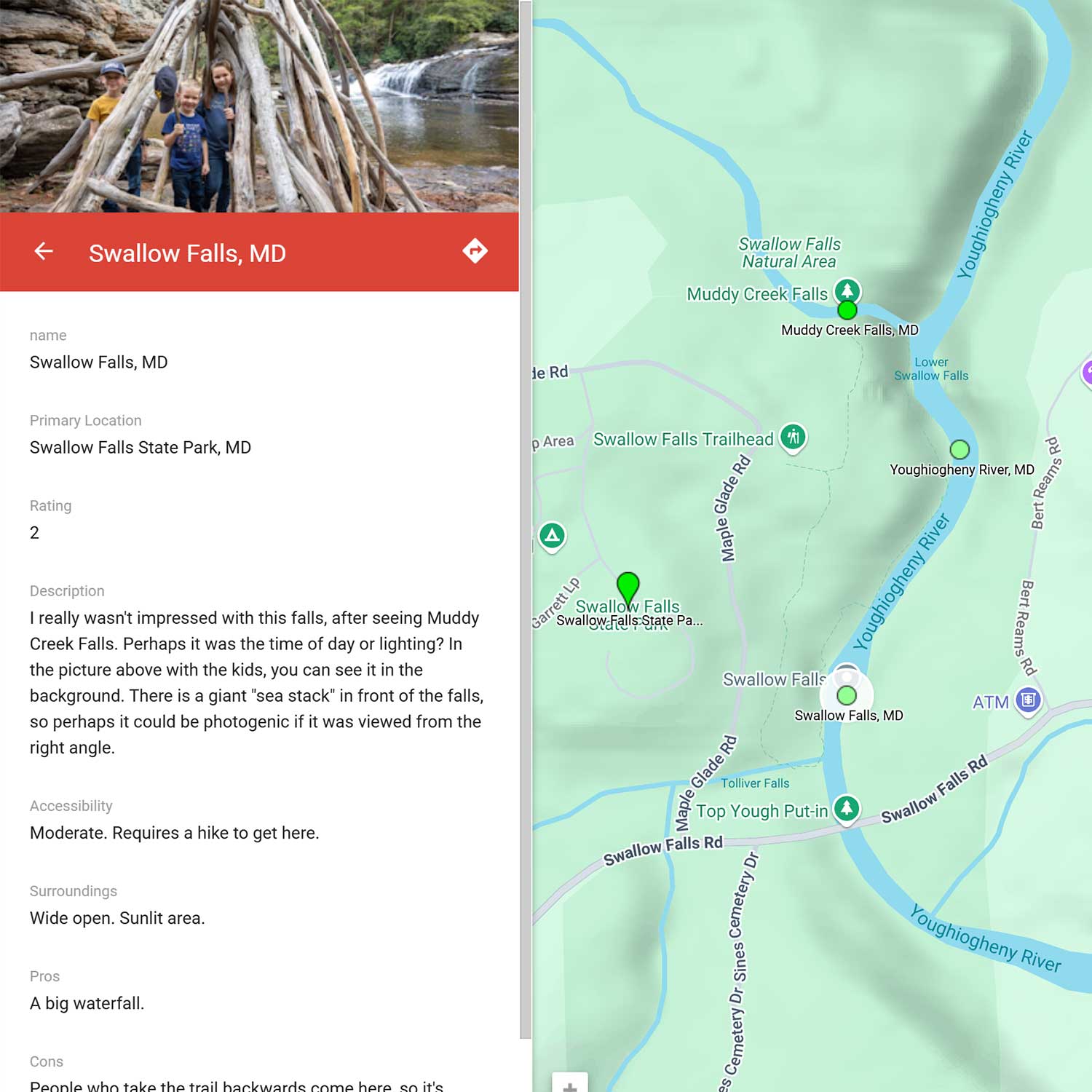Click the Tolliver Falls map label
Viewport: 1092px width, 1092px height.
point(755,783)
